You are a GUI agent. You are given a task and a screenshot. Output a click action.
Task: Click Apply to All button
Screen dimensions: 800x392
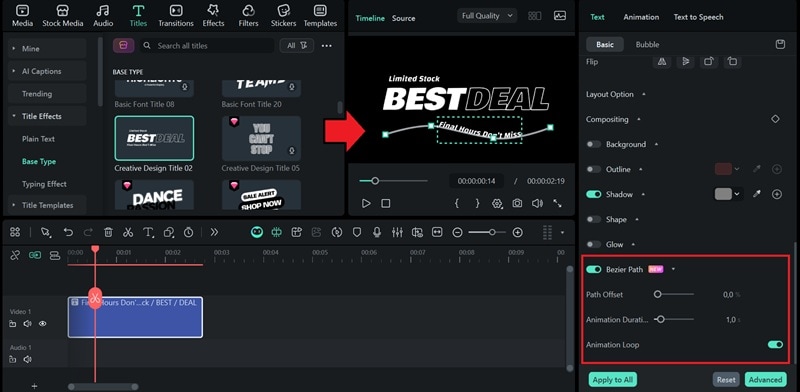pyautogui.click(x=613, y=380)
